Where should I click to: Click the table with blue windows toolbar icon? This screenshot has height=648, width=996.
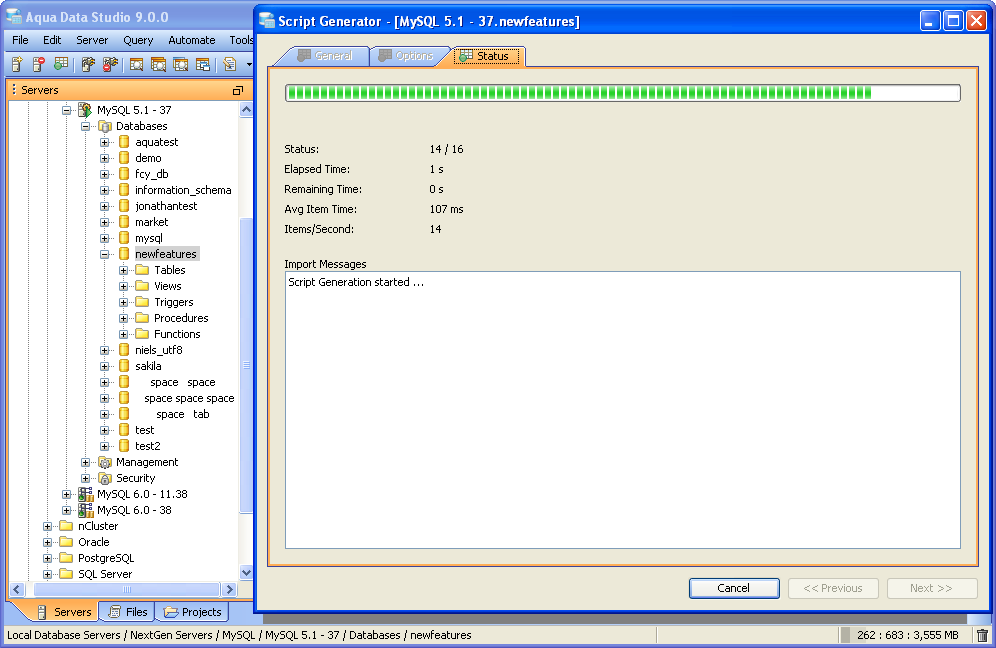203,64
